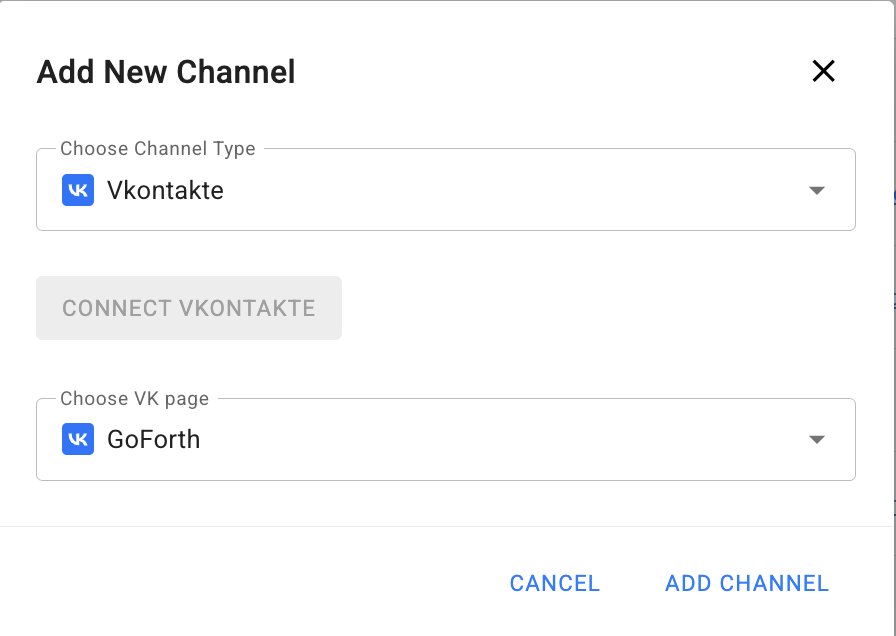Click empty middle of VK page field
896x636 pixels.
click(x=500, y=439)
